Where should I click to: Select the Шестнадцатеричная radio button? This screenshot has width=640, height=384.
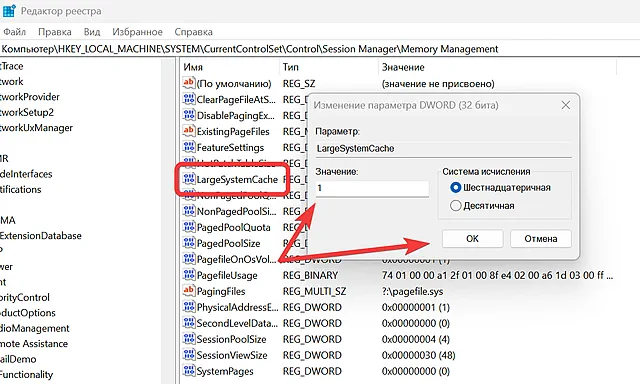click(x=456, y=188)
